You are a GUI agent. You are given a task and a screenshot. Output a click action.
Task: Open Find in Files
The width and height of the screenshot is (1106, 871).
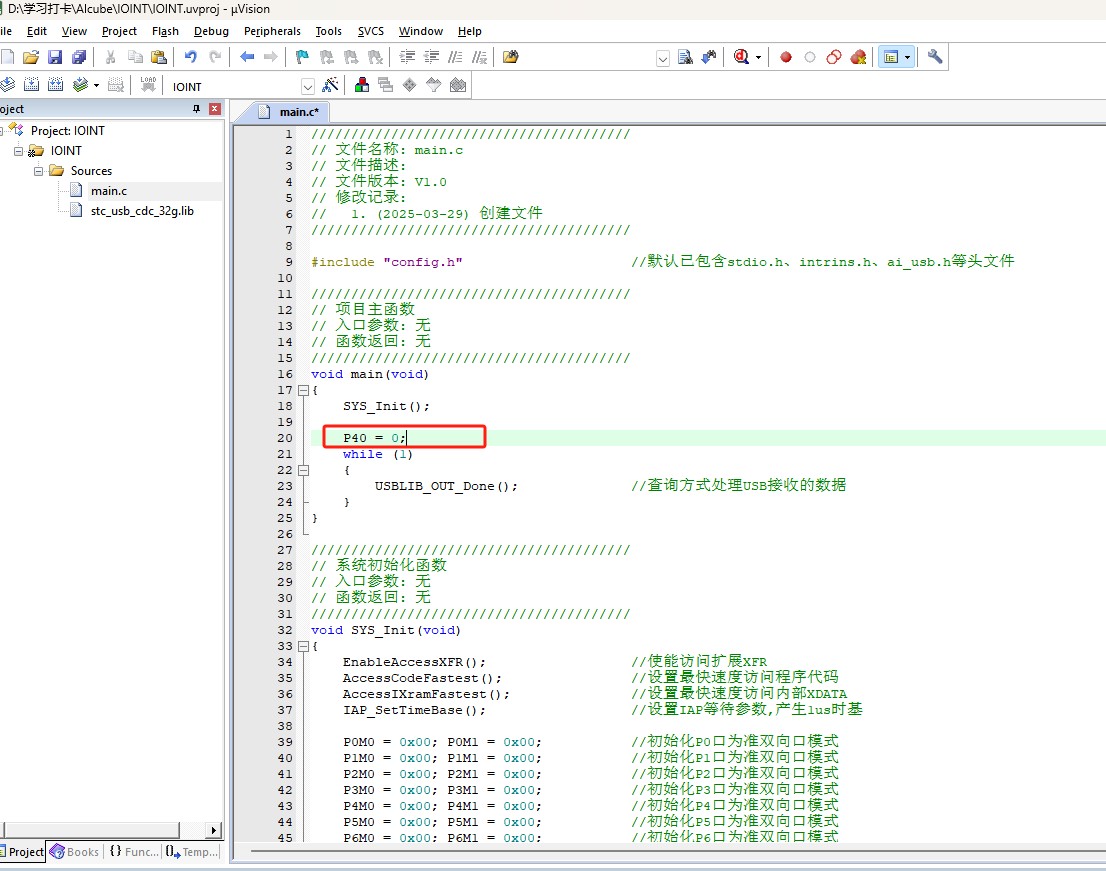tap(511, 57)
